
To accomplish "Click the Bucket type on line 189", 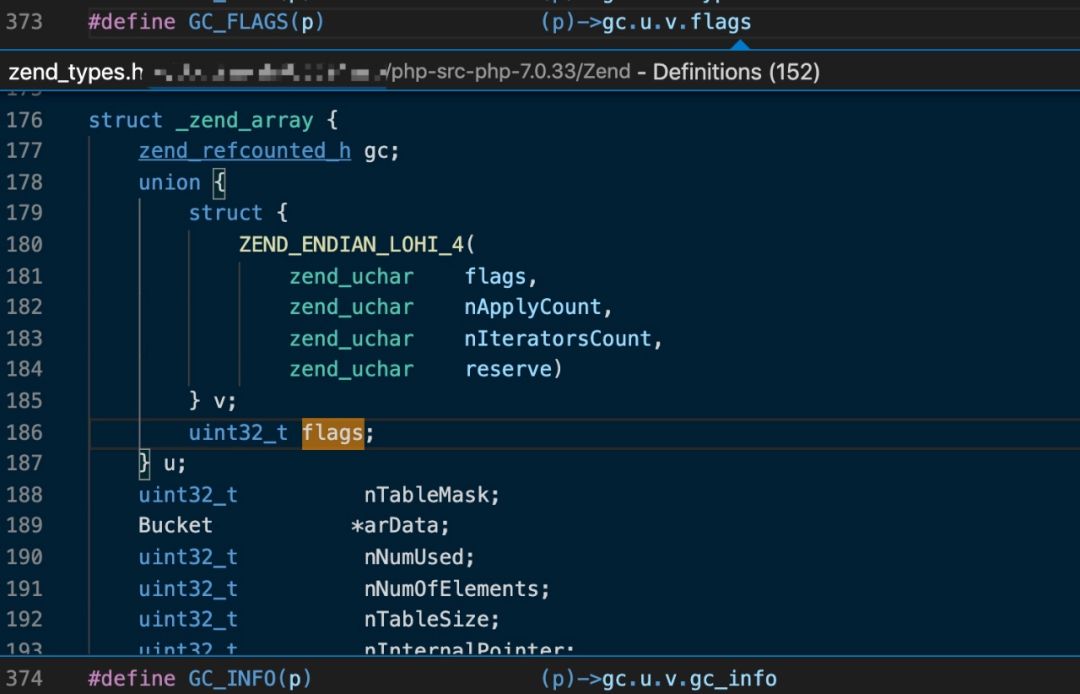I will click(176, 525).
